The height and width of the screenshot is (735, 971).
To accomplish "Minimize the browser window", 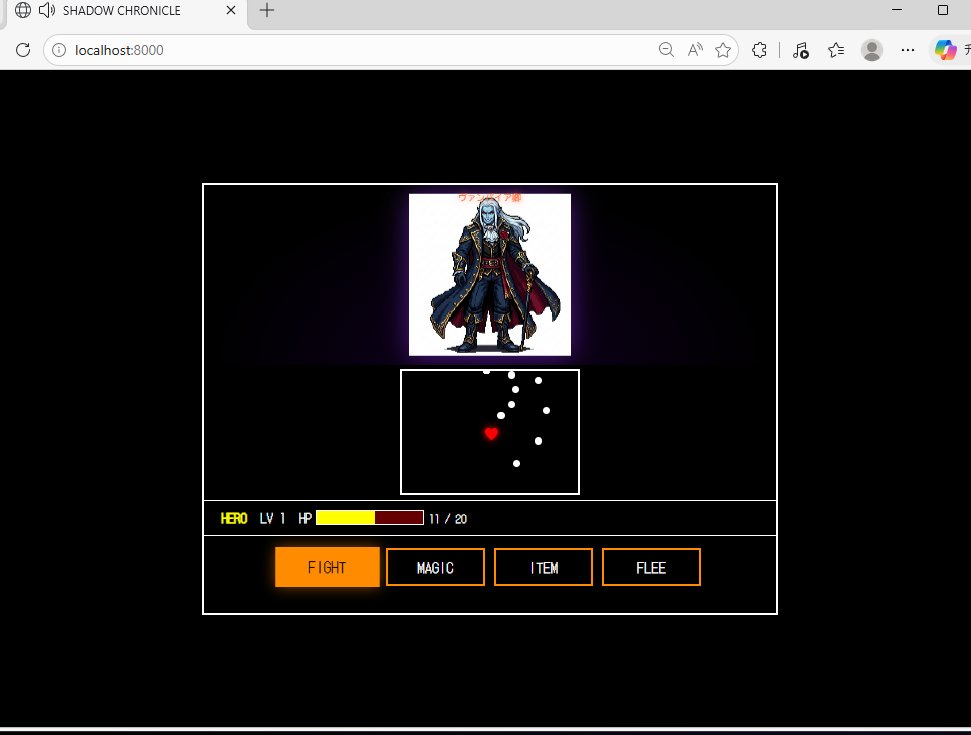I will click(897, 10).
